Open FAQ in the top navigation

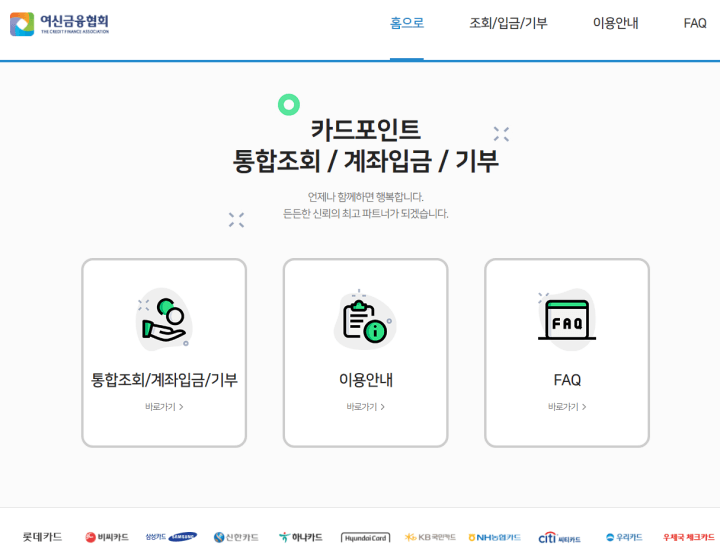[695, 23]
